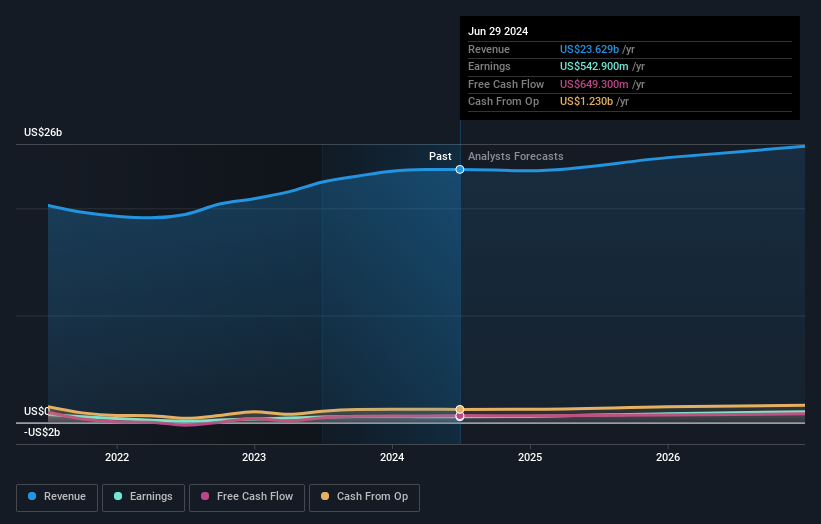Toggle the Free Cash Flow legend button
Viewport: 821px width, 524px height.
coord(247,497)
